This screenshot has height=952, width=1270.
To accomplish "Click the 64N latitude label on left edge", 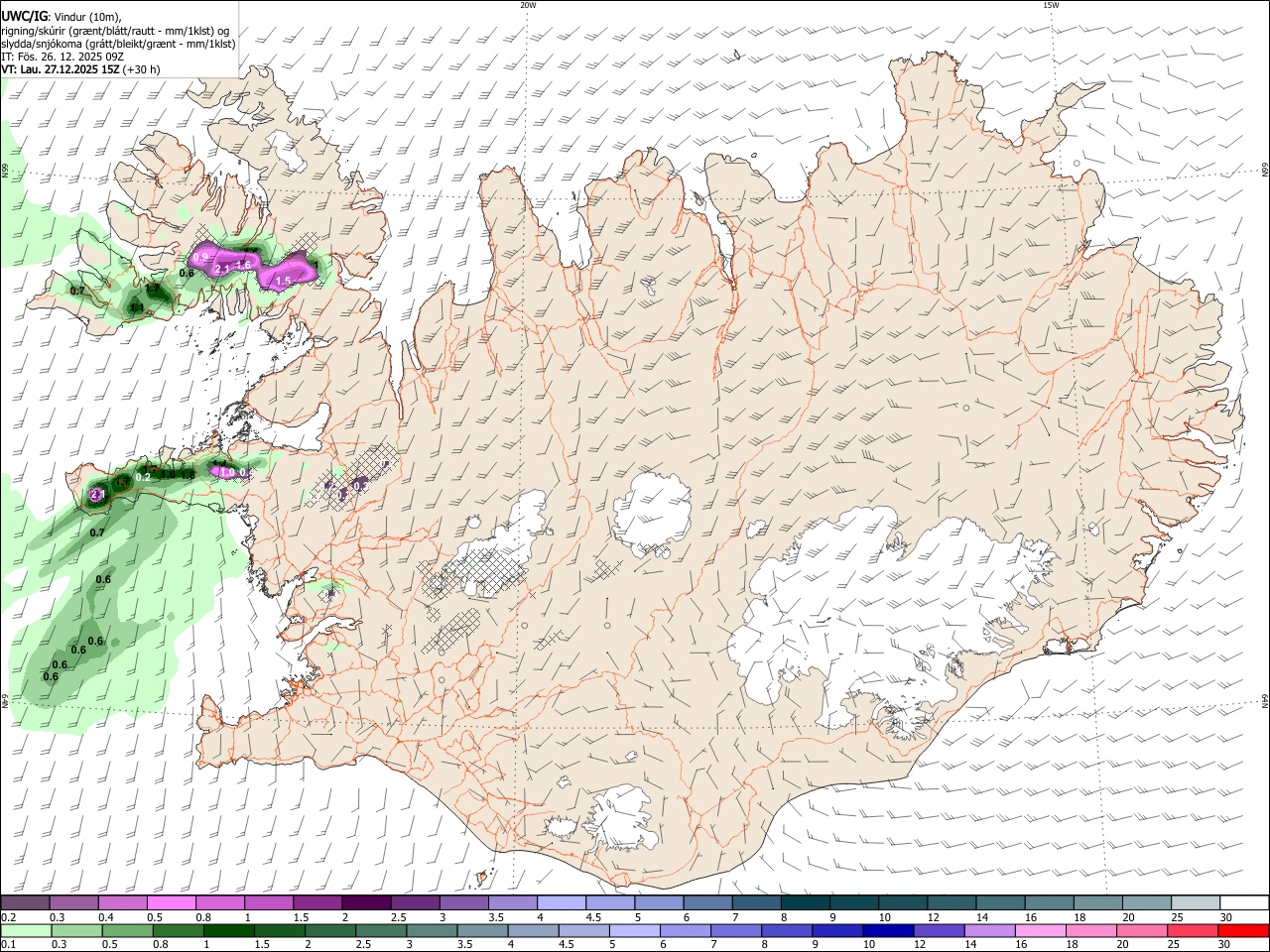I will [x=4, y=700].
